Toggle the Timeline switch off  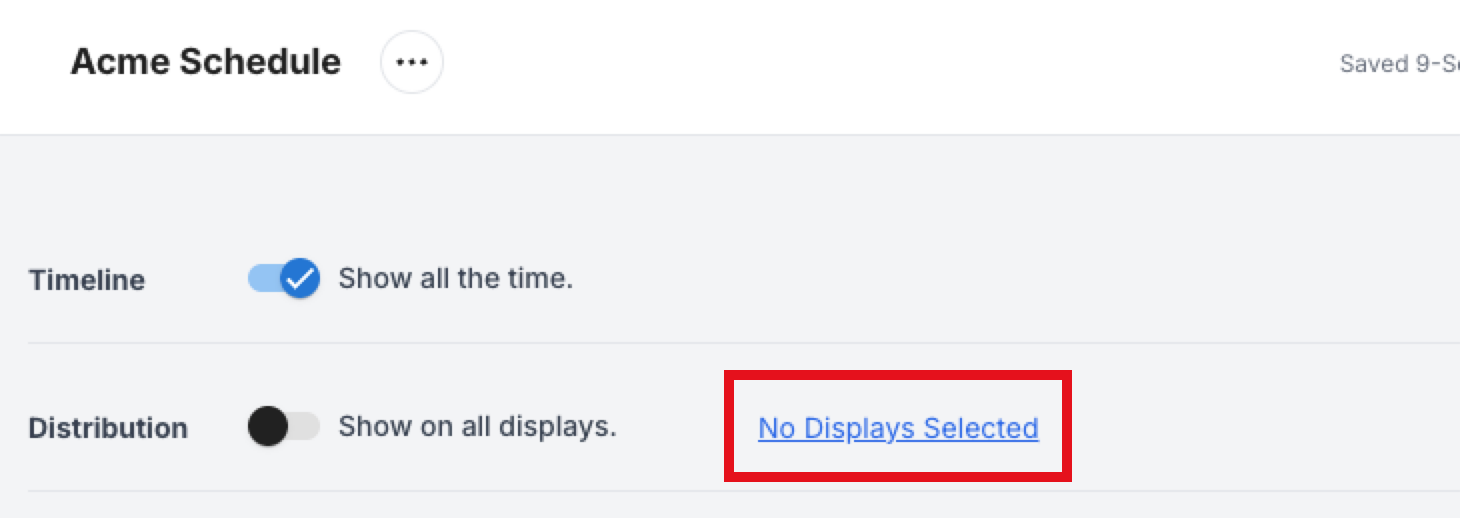pos(284,279)
